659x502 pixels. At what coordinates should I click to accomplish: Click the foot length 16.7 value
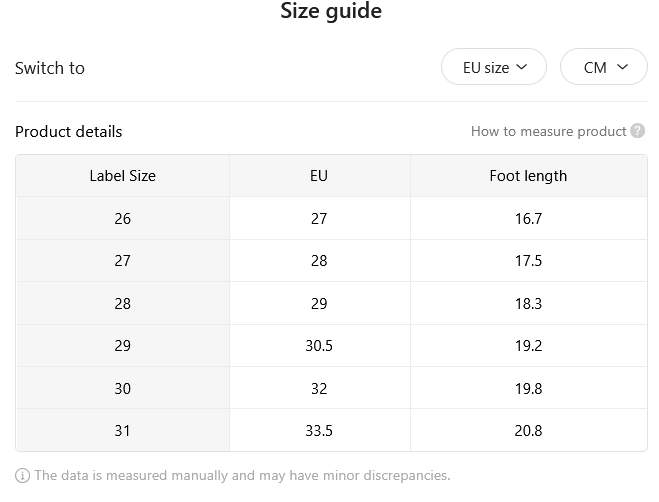tap(528, 219)
